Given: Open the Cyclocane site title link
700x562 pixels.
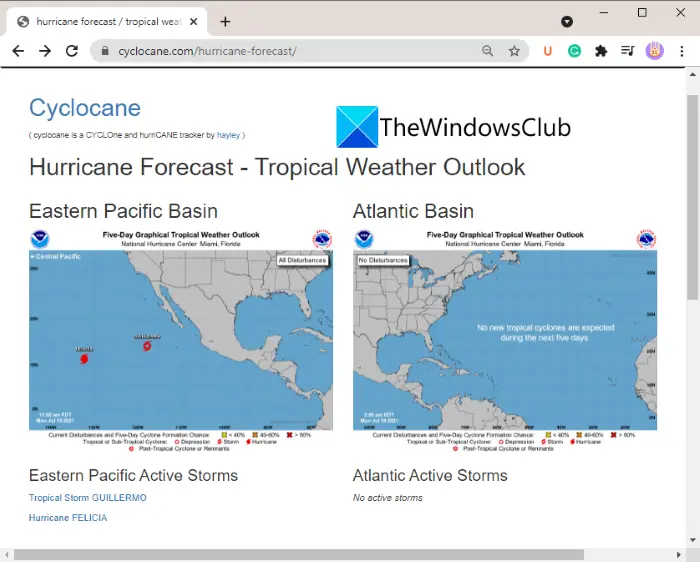Looking at the screenshot, I should [x=85, y=108].
